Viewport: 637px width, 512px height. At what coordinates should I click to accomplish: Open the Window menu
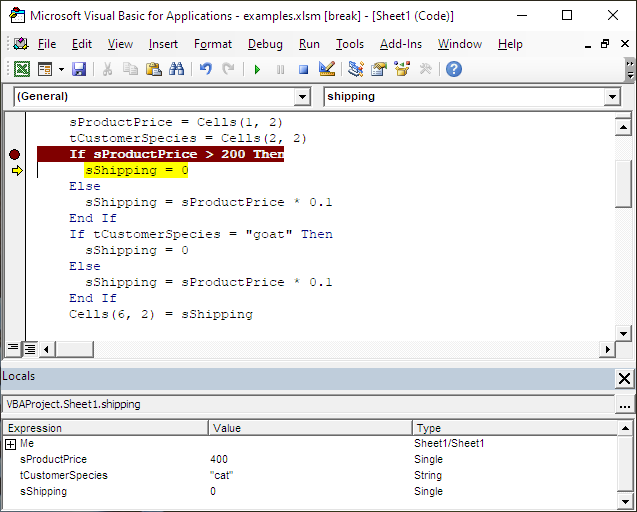460,44
